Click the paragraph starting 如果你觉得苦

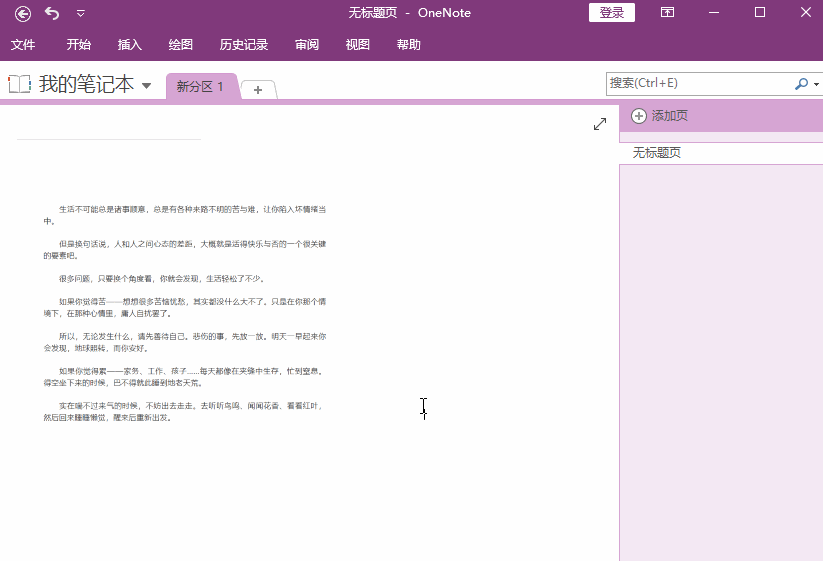click(185, 308)
